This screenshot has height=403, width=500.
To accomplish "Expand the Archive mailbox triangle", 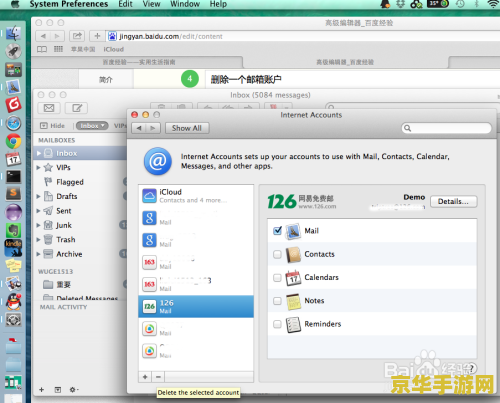I will coord(38,254).
